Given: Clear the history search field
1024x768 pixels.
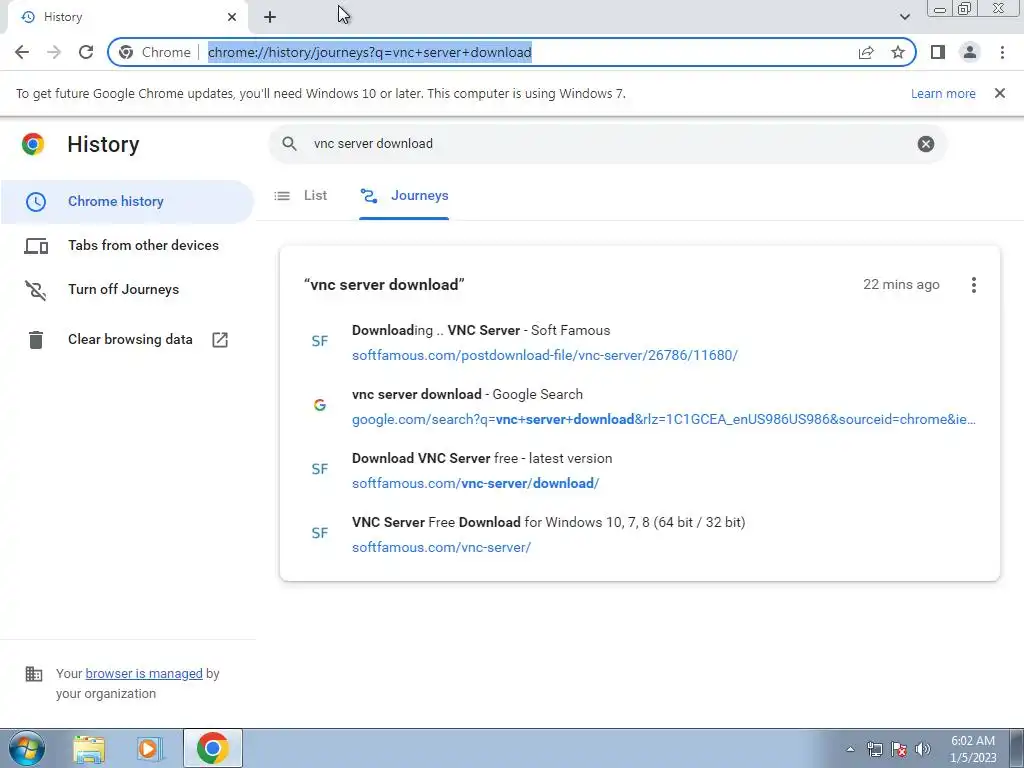Looking at the screenshot, I should tap(925, 144).
